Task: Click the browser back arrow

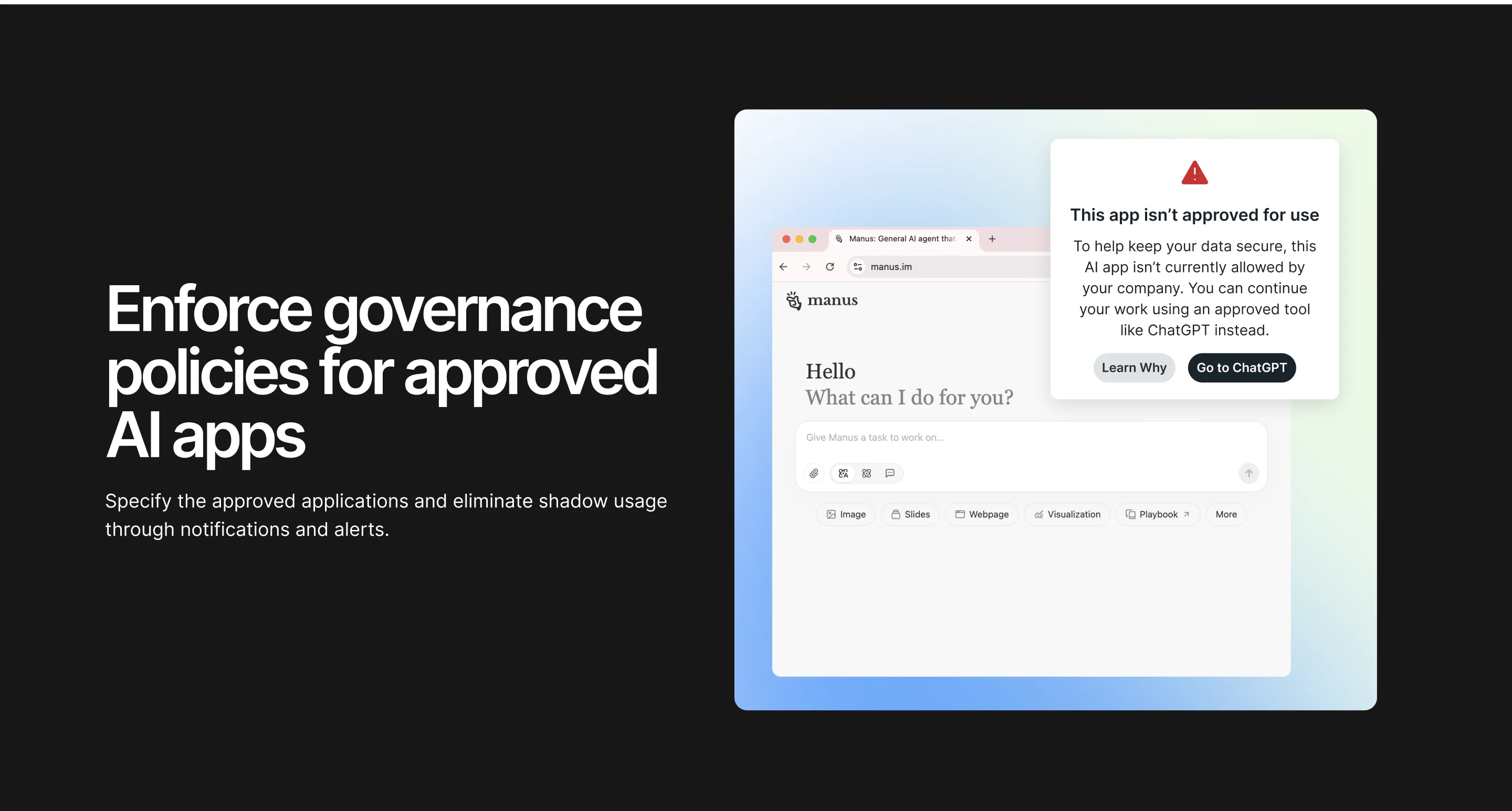Action: tap(783, 267)
